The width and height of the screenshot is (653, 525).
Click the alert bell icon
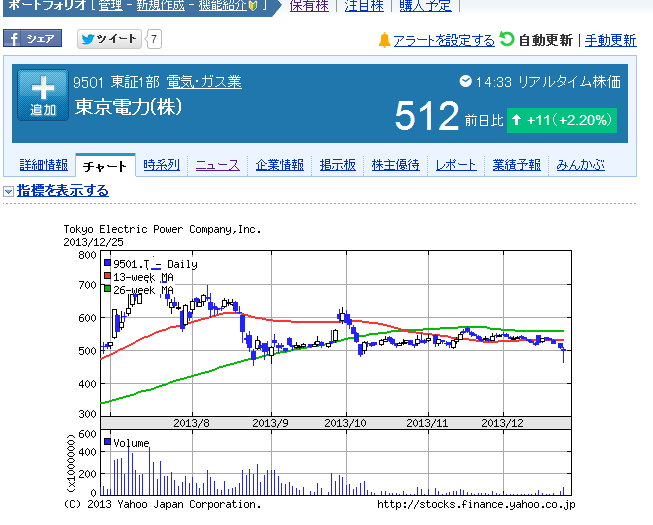point(385,40)
